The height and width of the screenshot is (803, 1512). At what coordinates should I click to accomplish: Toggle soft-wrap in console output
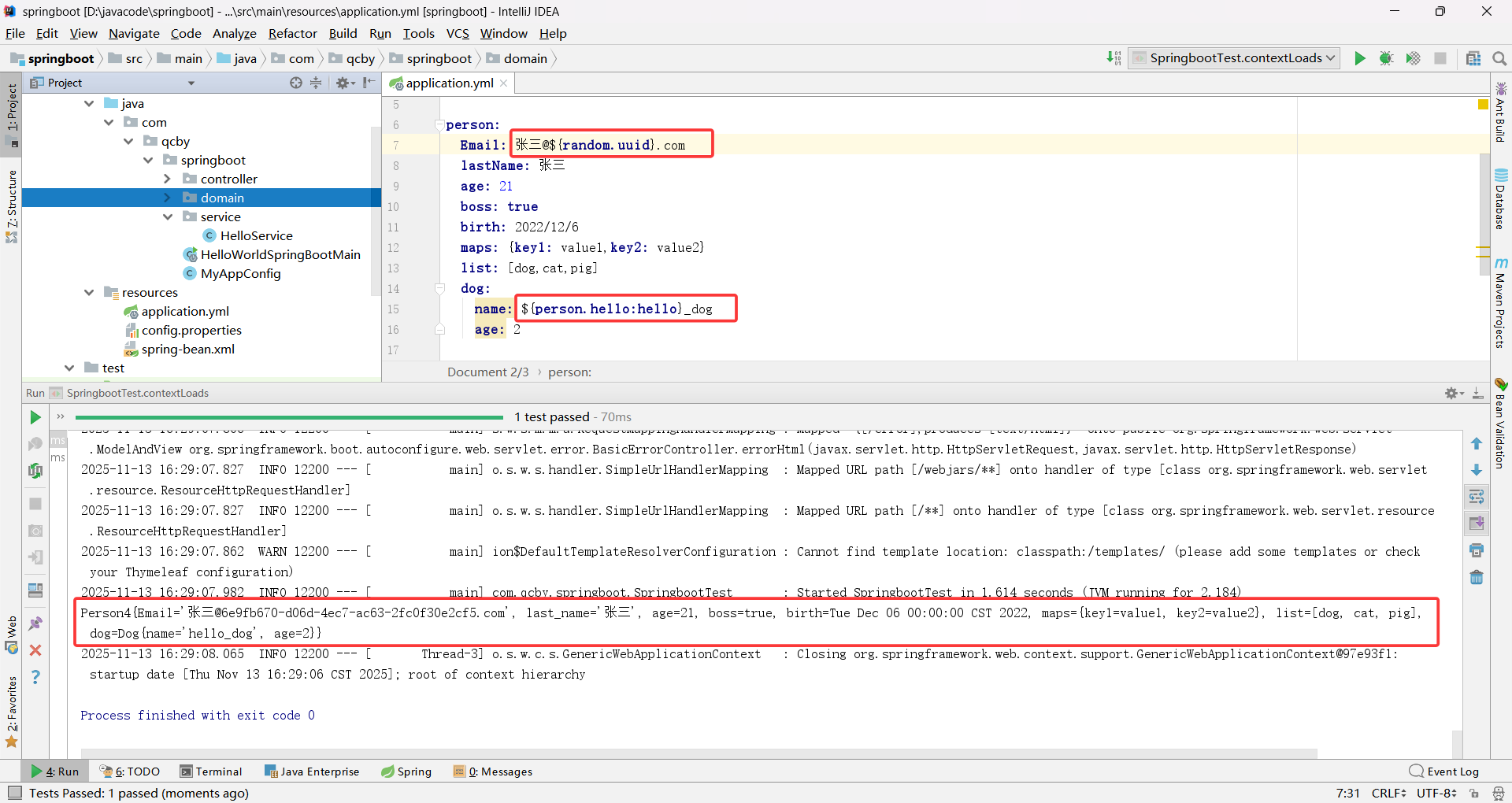(1477, 496)
